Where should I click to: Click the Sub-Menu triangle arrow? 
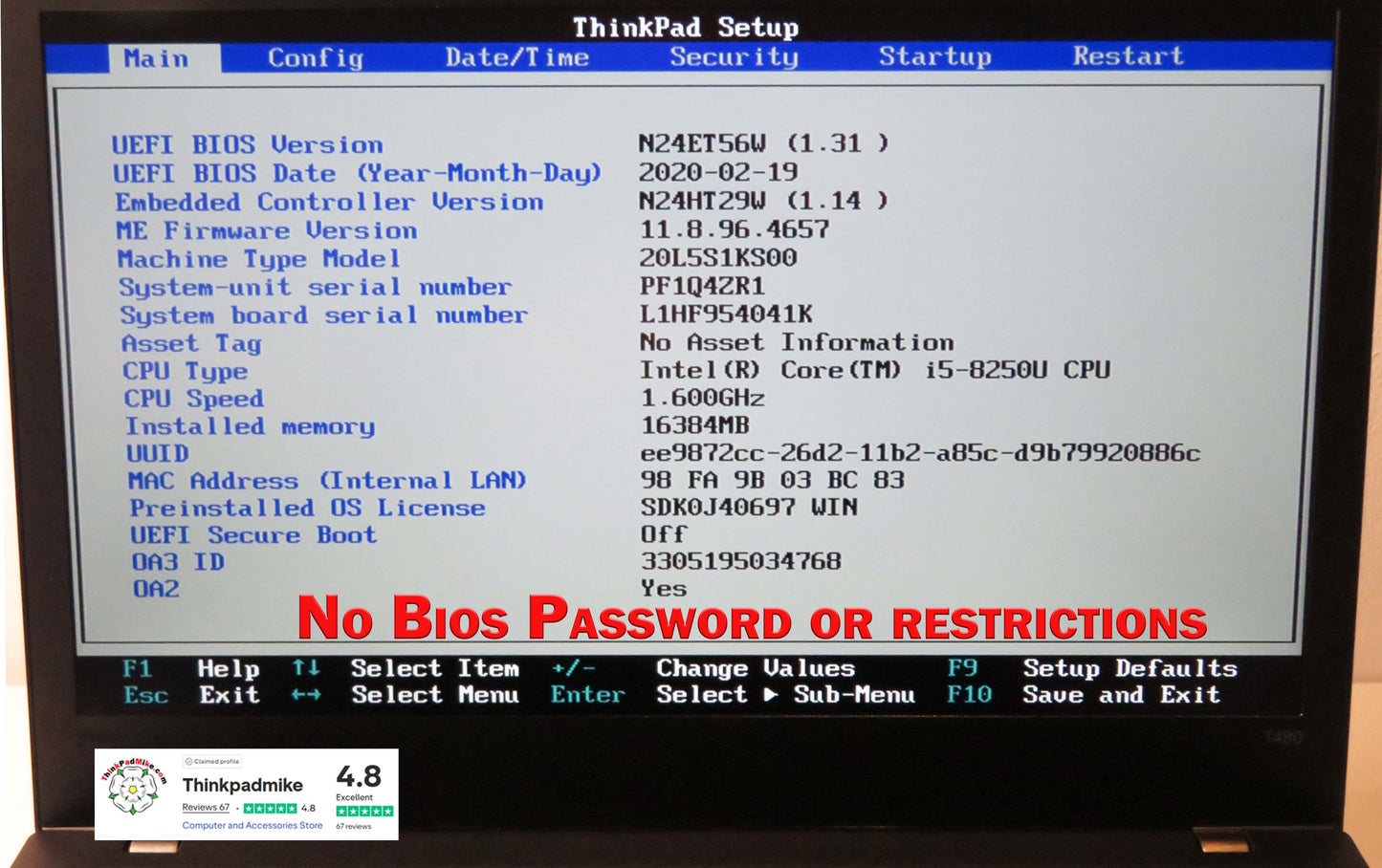tap(771, 695)
